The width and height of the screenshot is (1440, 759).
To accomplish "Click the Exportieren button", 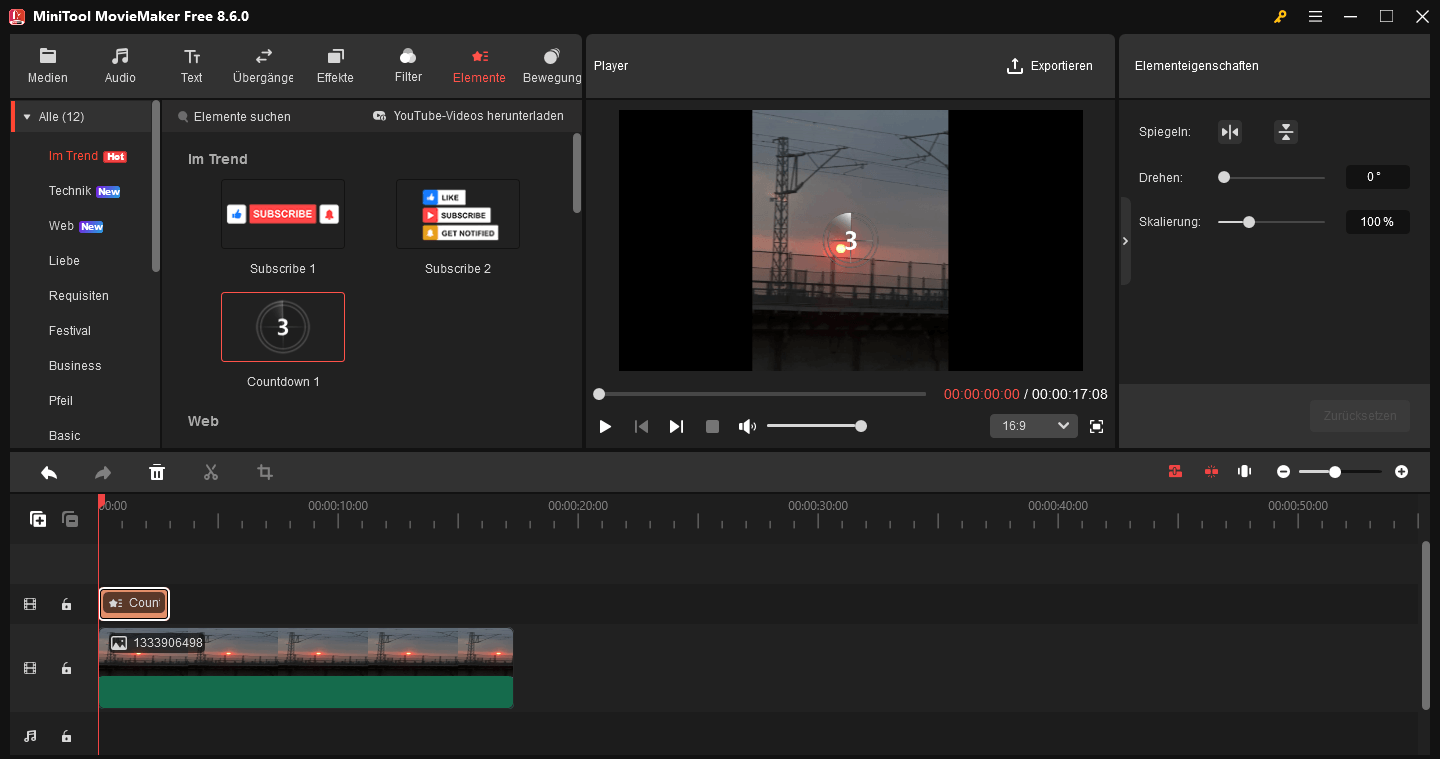I will 1050,66.
